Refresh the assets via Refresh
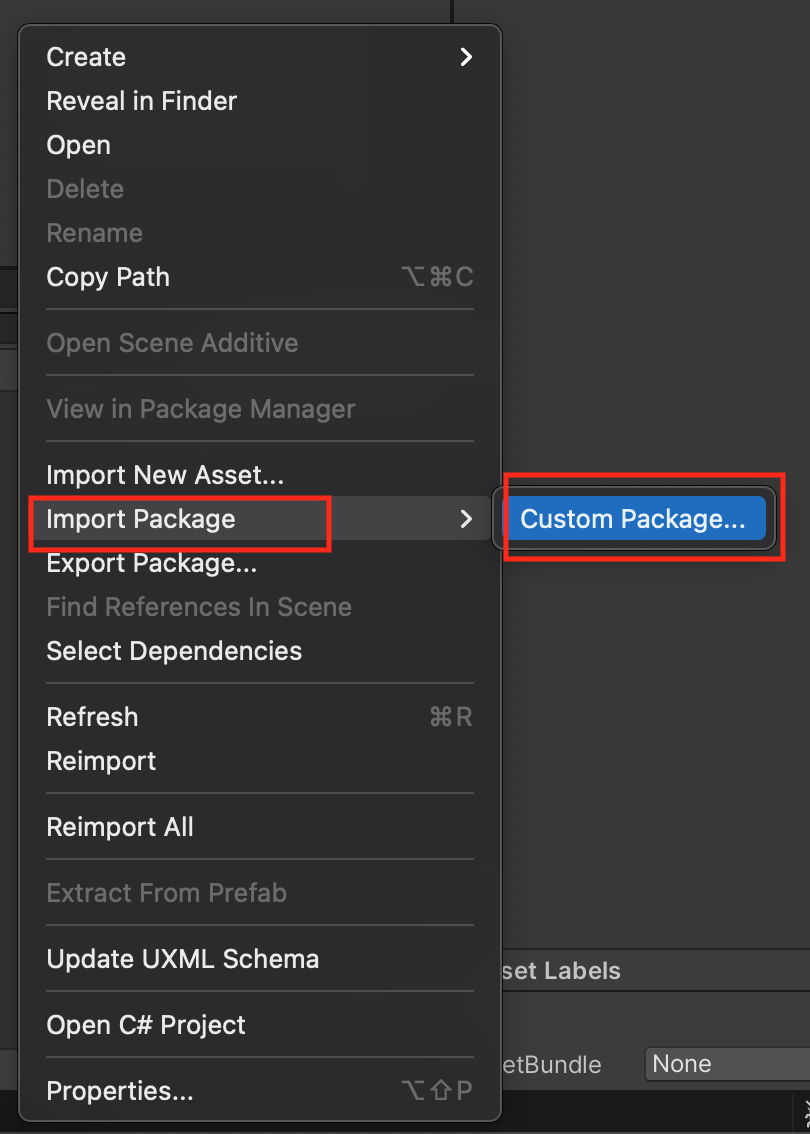The image size is (810, 1134). (92, 717)
